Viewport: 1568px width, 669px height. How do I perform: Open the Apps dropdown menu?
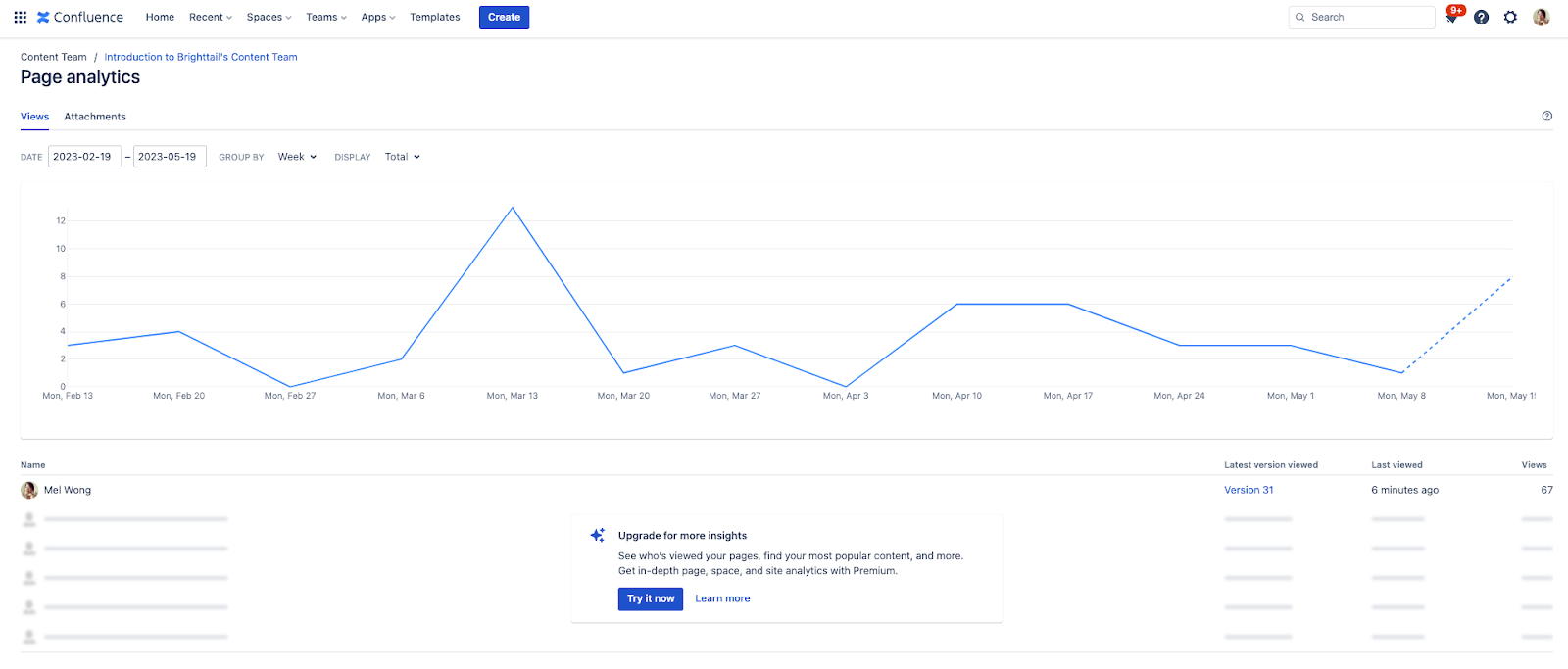click(x=378, y=17)
